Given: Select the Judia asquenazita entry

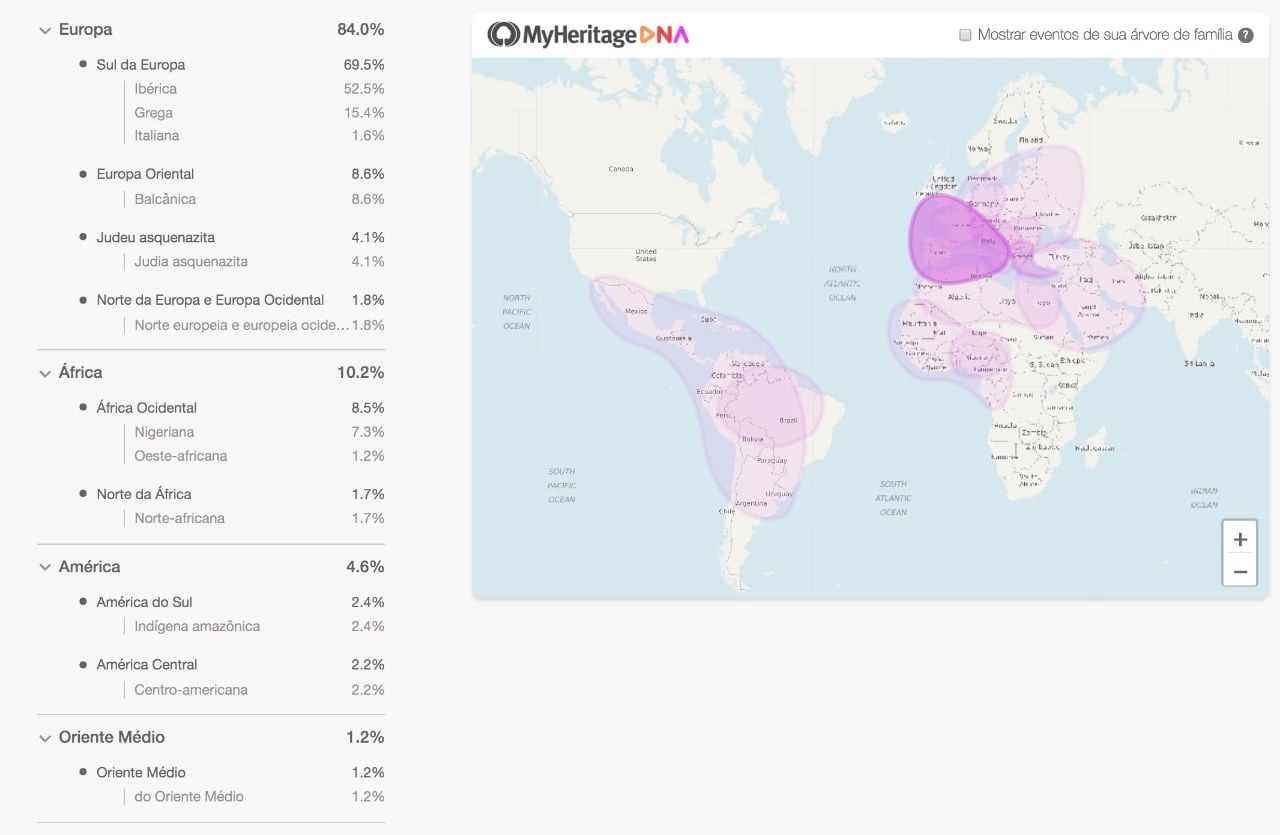Looking at the screenshot, I should [191, 262].
